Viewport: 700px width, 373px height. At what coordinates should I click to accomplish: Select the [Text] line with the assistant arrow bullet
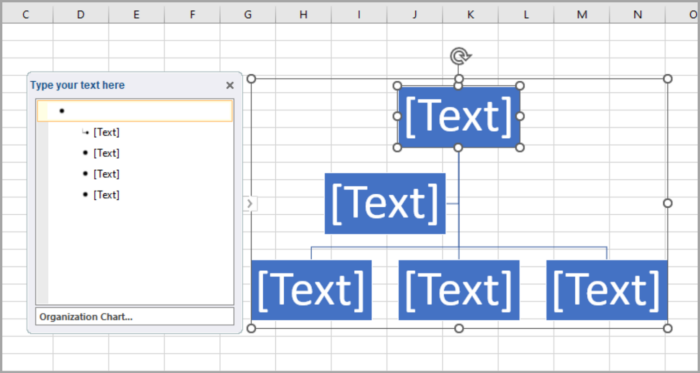(106, 132)
